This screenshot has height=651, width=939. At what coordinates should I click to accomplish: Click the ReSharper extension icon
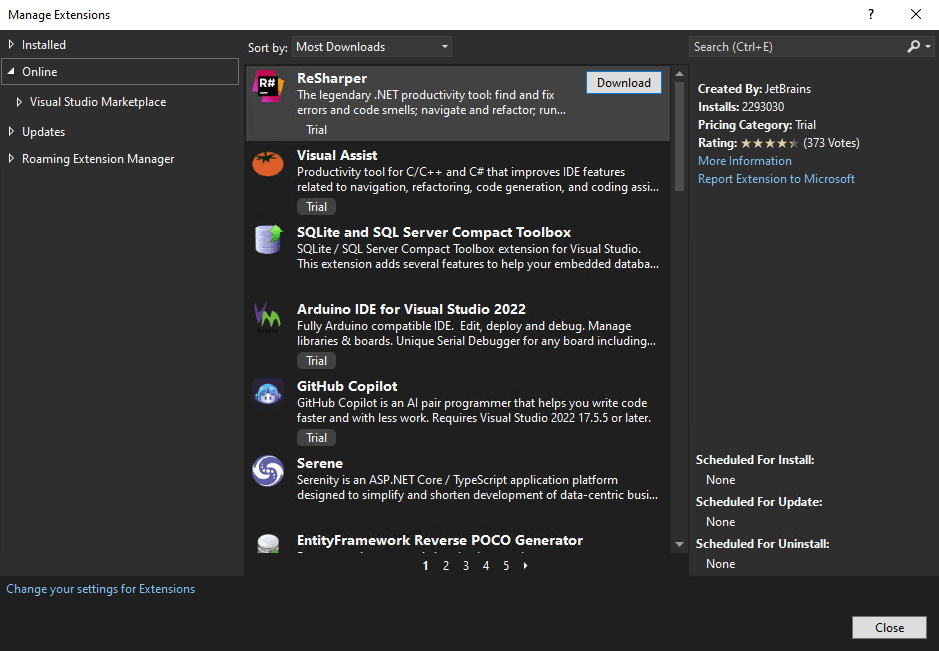tap(268, 86)
